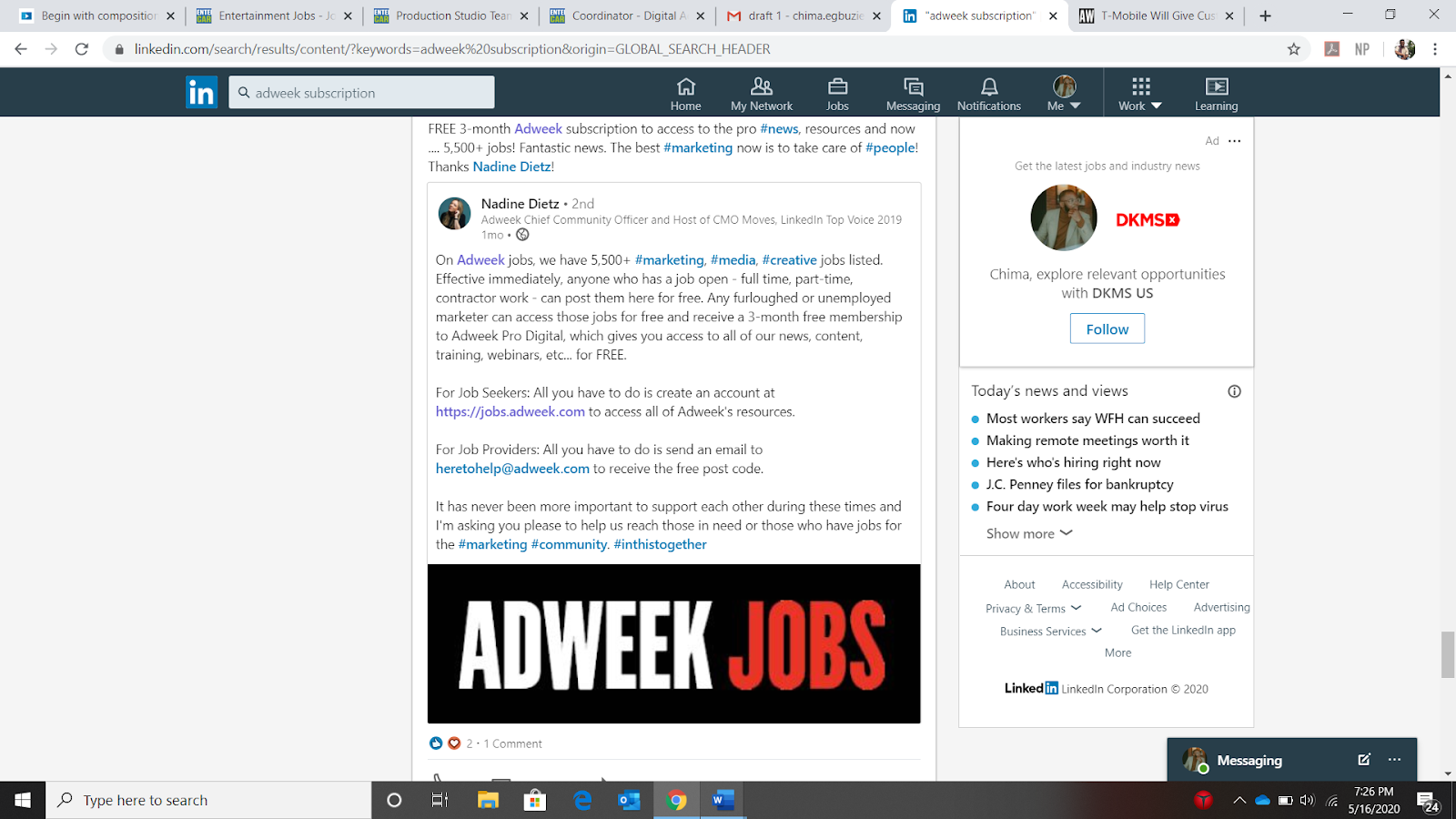Expand the Privacy & Terms dropdown

coord(1034,608)
